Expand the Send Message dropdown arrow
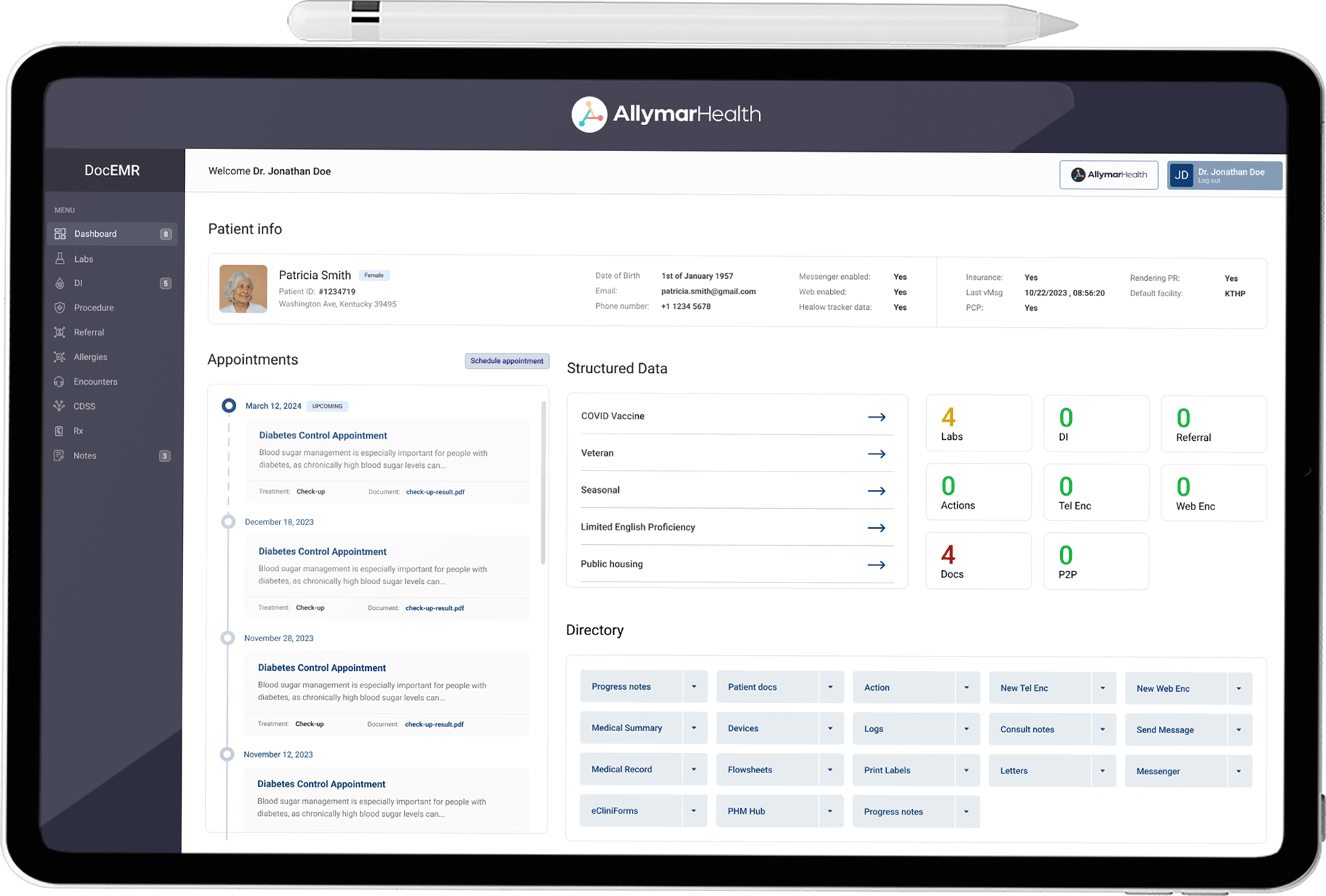Viewport: 1326px width, 896px height. (x=1238, y=730)
